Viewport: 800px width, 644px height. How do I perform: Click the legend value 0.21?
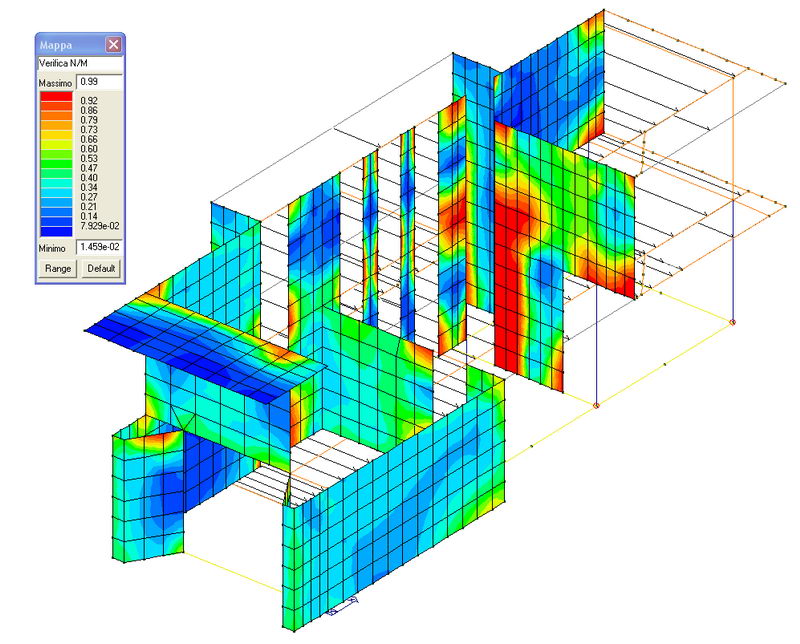[89, 207]
